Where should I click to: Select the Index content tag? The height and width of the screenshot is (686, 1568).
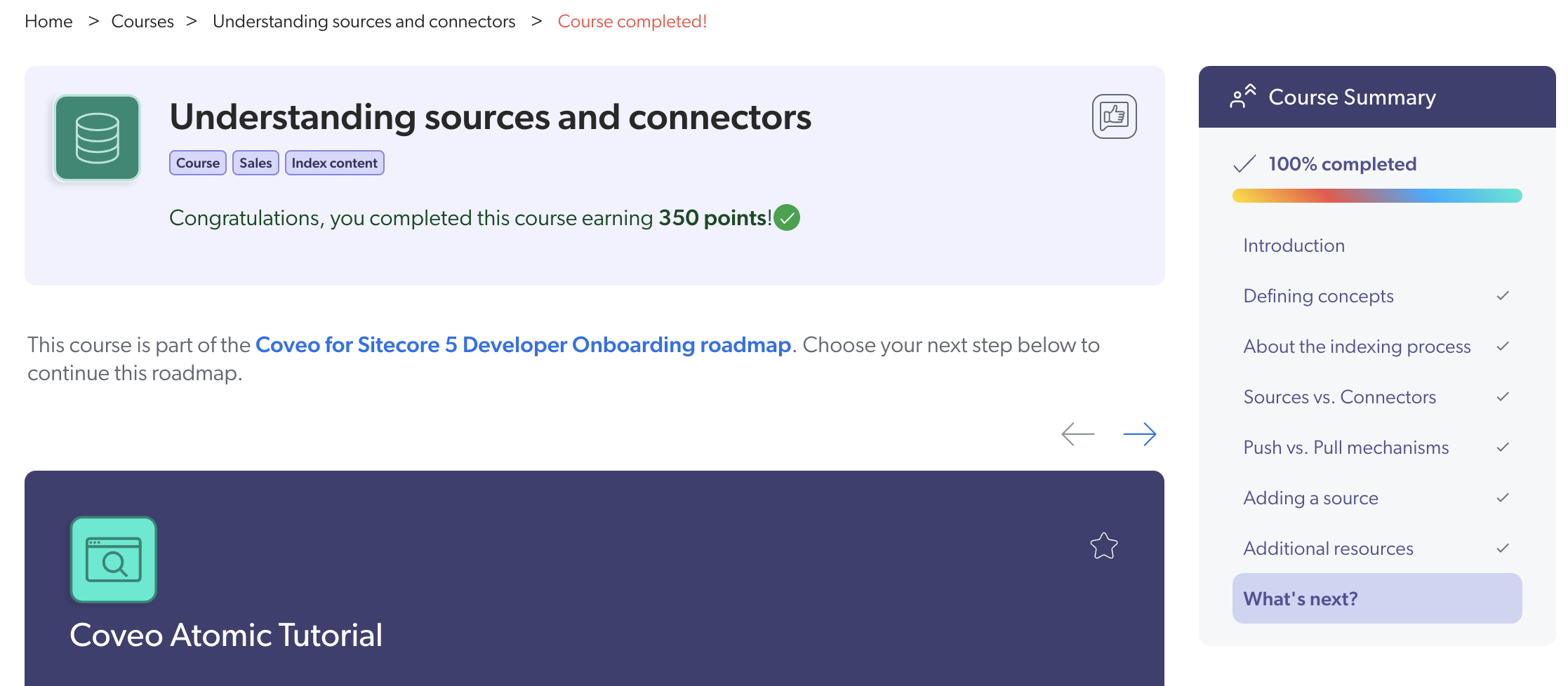pyautogui.click(x=334, y=163)
